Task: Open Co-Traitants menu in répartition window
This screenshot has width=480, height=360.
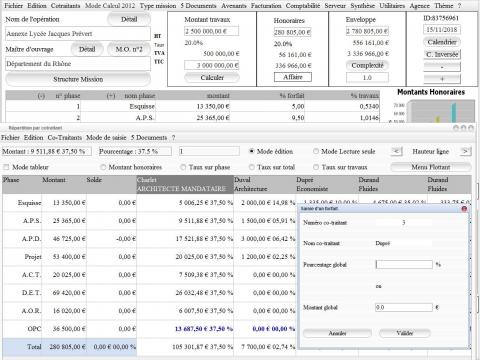Action: point(65,137)
